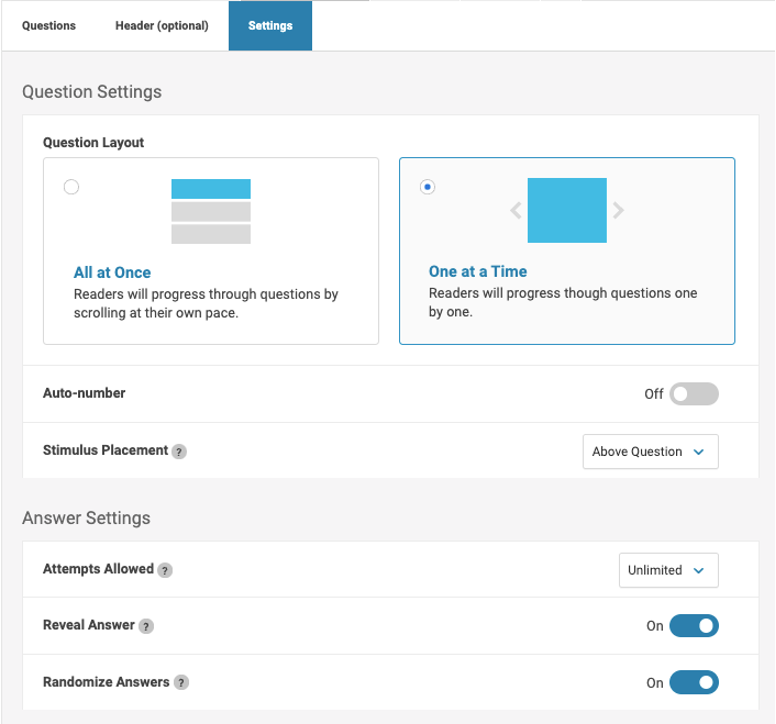Click the One at a Time title link
This screenshot has height=724, width=776.
(477, 272)
